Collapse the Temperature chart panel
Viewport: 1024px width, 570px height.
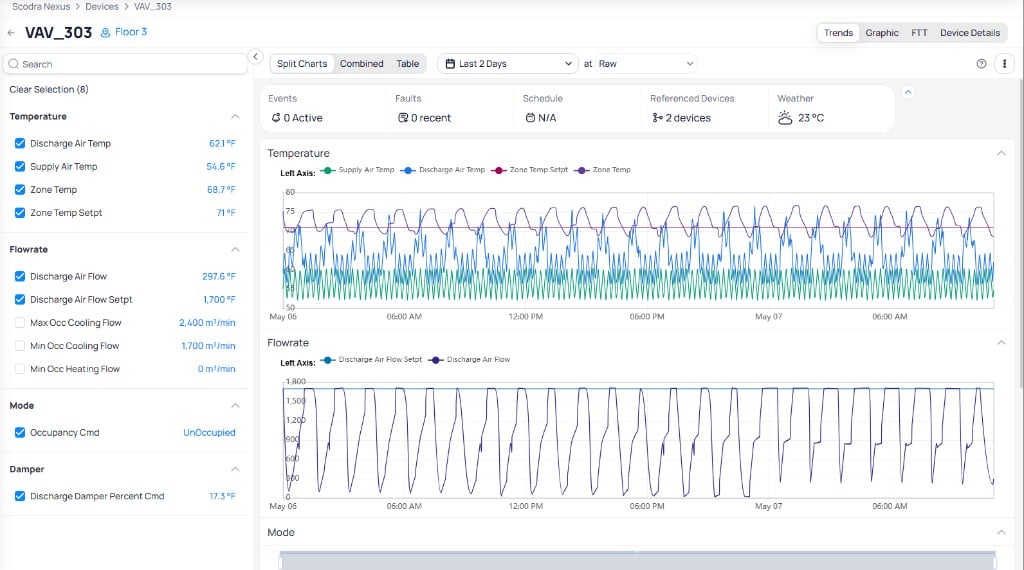pos(1001,153)
